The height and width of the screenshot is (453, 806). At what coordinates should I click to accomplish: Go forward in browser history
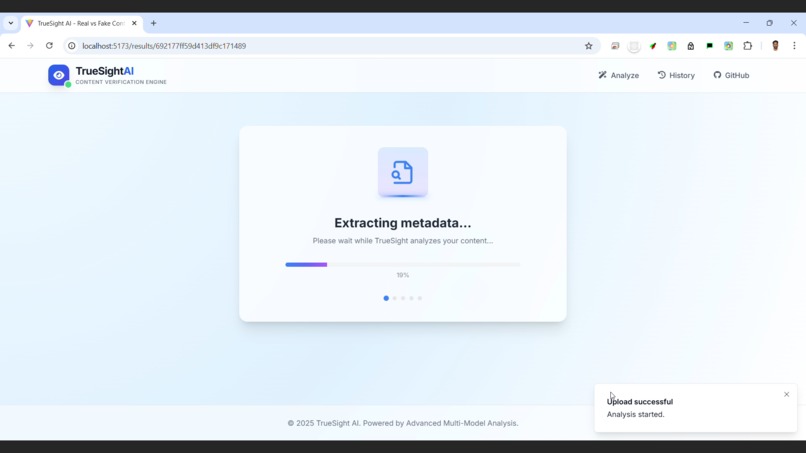tap(30, 46)
